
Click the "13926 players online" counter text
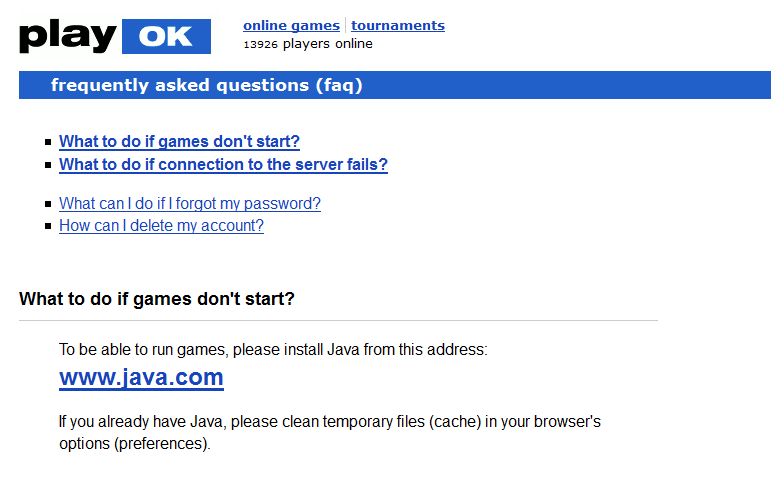click(308, 44)
